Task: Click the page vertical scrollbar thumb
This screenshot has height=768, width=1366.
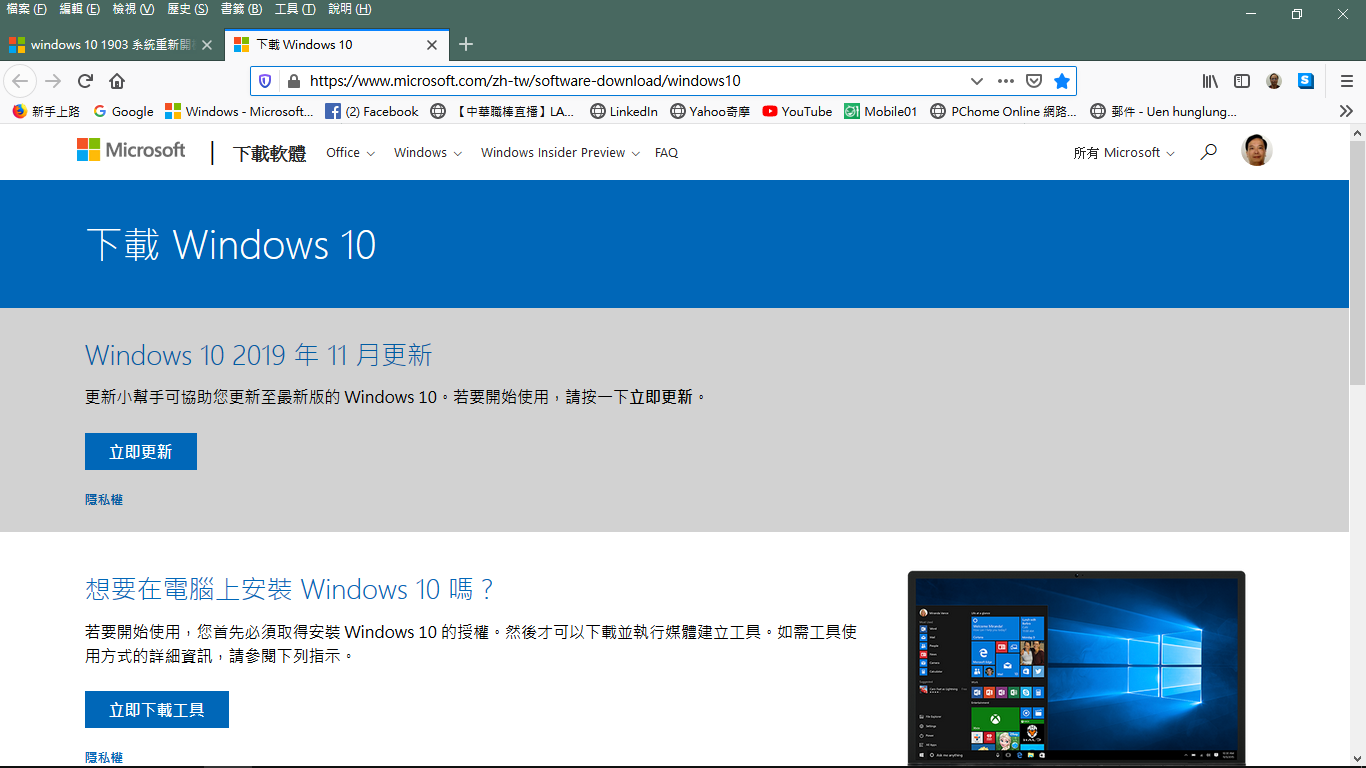Action: pyautogui.click(x=1357, y=263)
